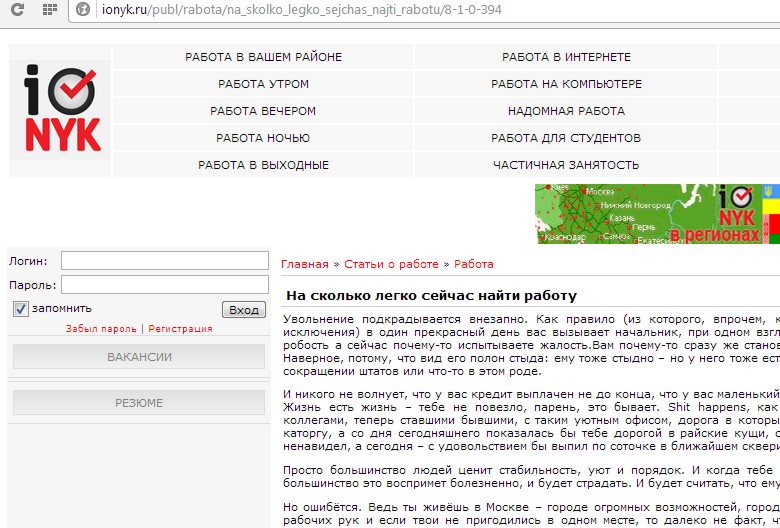Click paragraph starting 'И никого не волнует'
This screenshot has width=780, height=528.
coord(531,420)
